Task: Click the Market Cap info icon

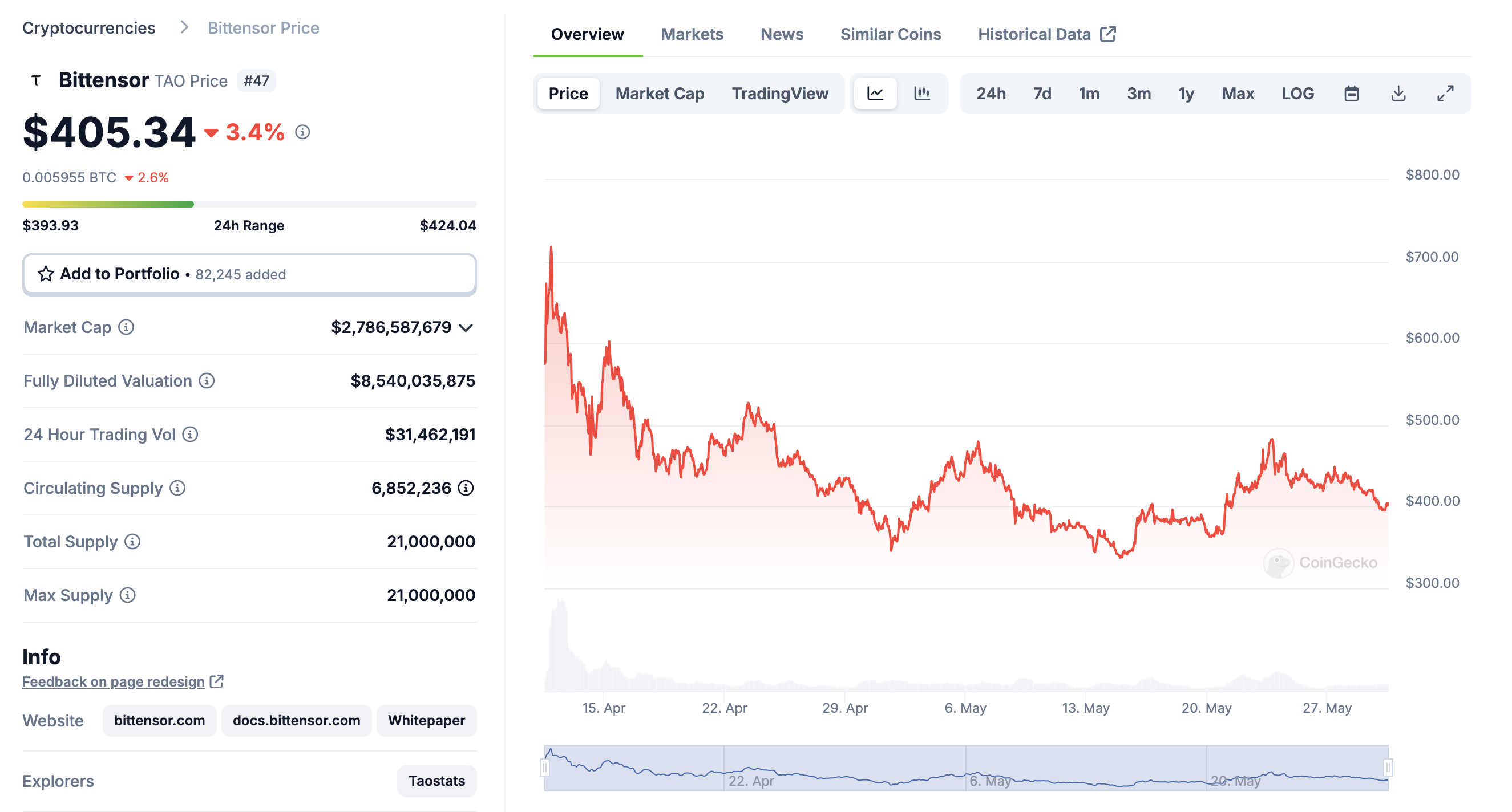Action: point(126,328)
